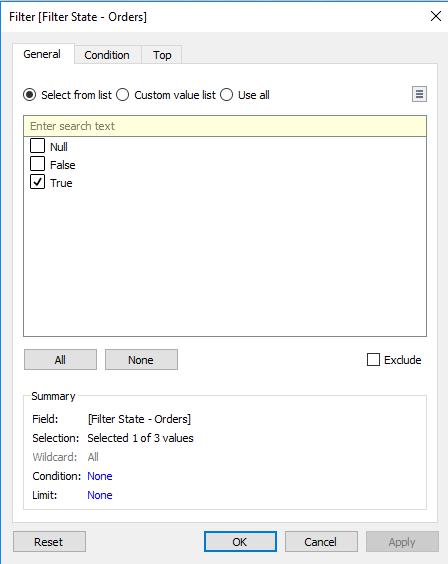Screen dimensions: 448x564
Task: Open the General tab
Action: (x=42, y=54)
